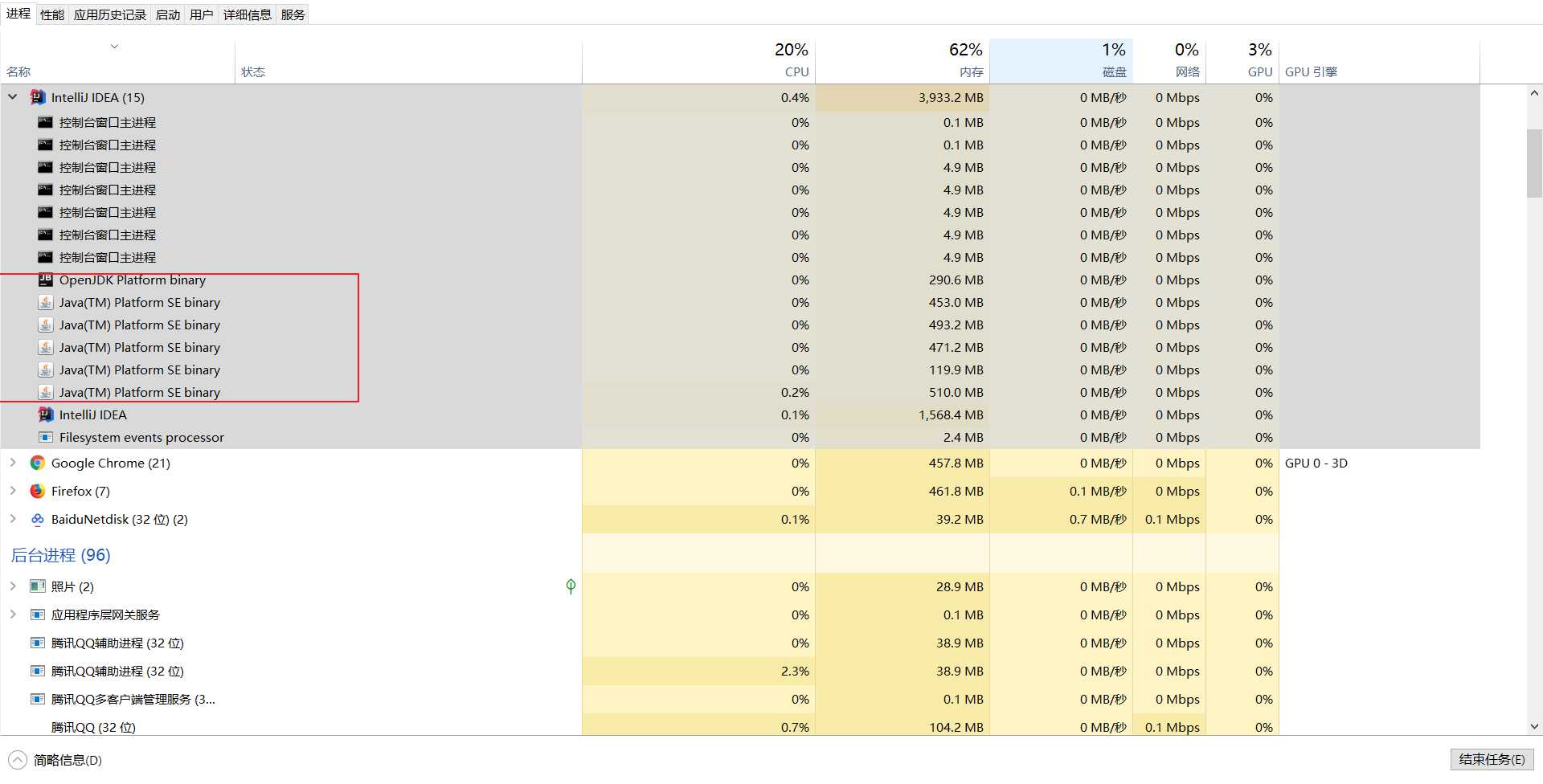Expand the 应用程序层网关服务 group

13,615
